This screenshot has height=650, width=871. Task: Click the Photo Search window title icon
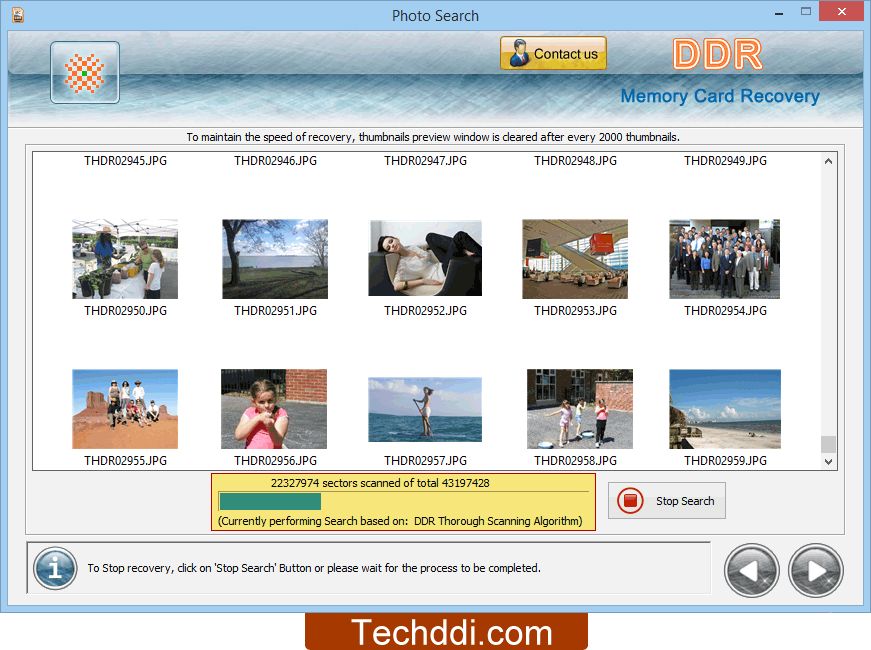point(18,15)
